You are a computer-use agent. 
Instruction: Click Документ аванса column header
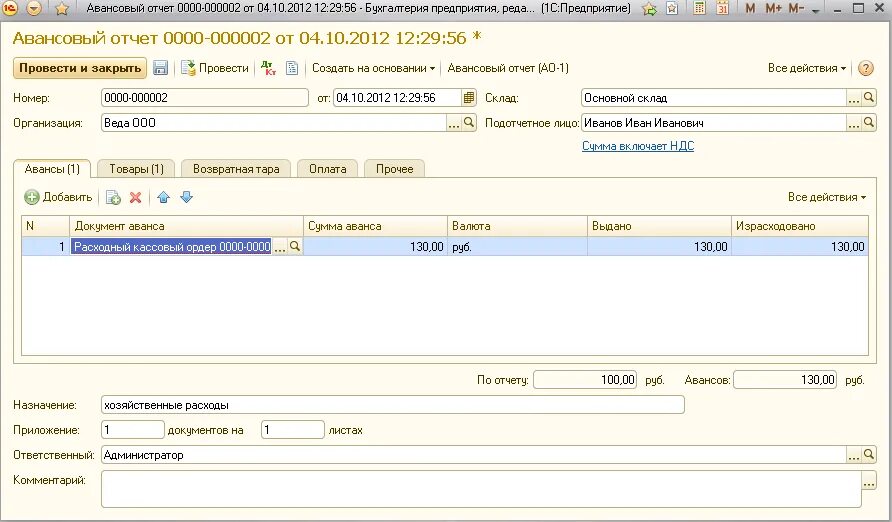(x=187, y=226)
